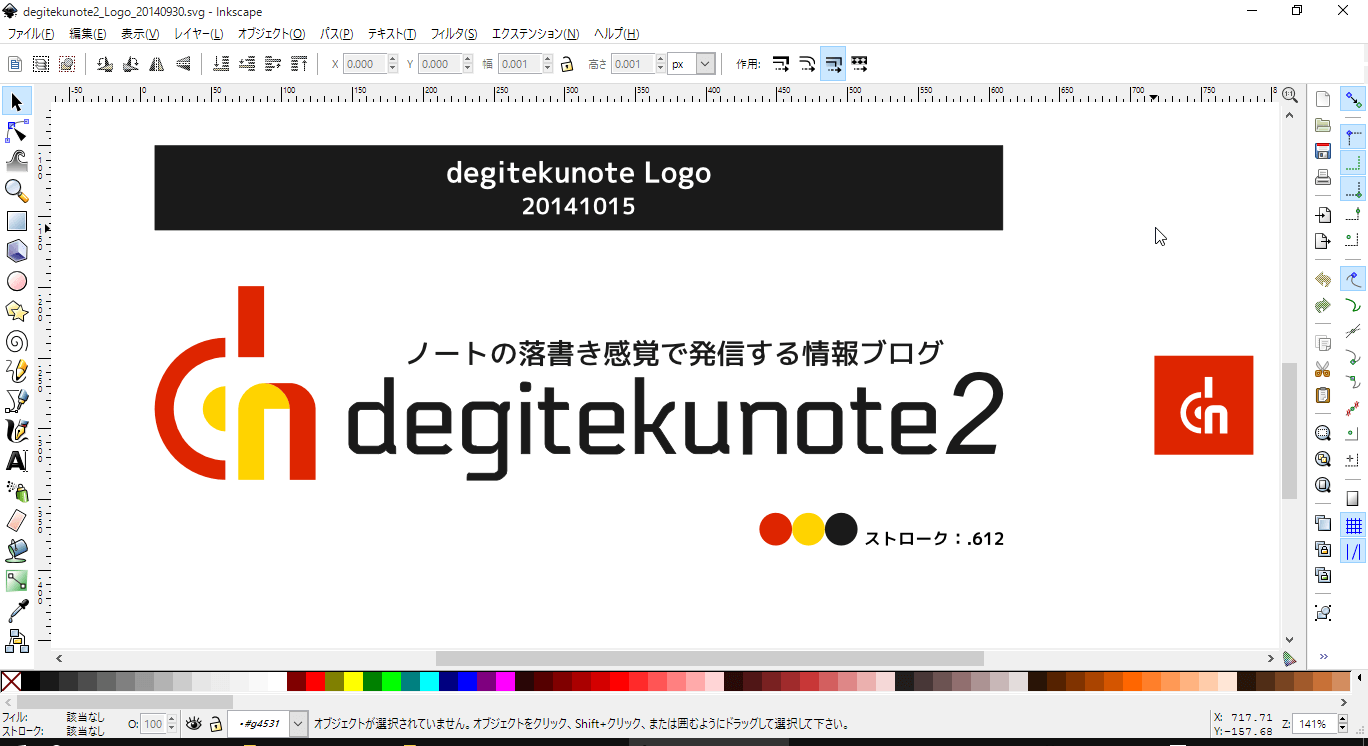Viewport: 1368px width, 746px height.
Task: Select the Star polygon tool
Action: 17,311
